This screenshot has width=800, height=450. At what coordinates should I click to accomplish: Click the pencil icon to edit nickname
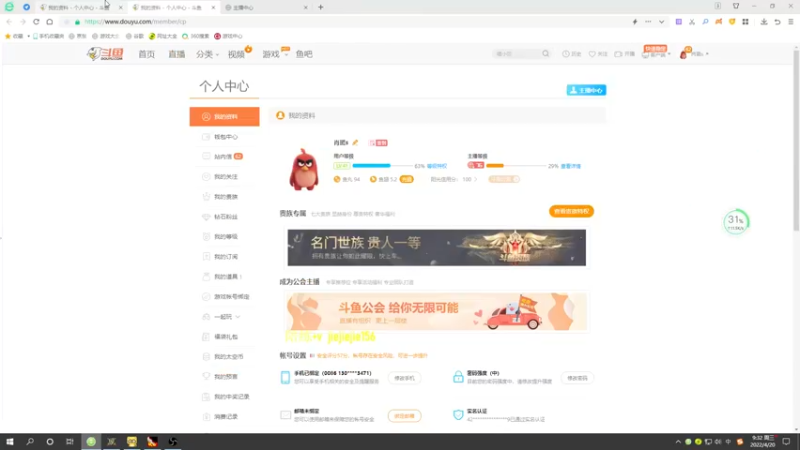coord(356,143)
